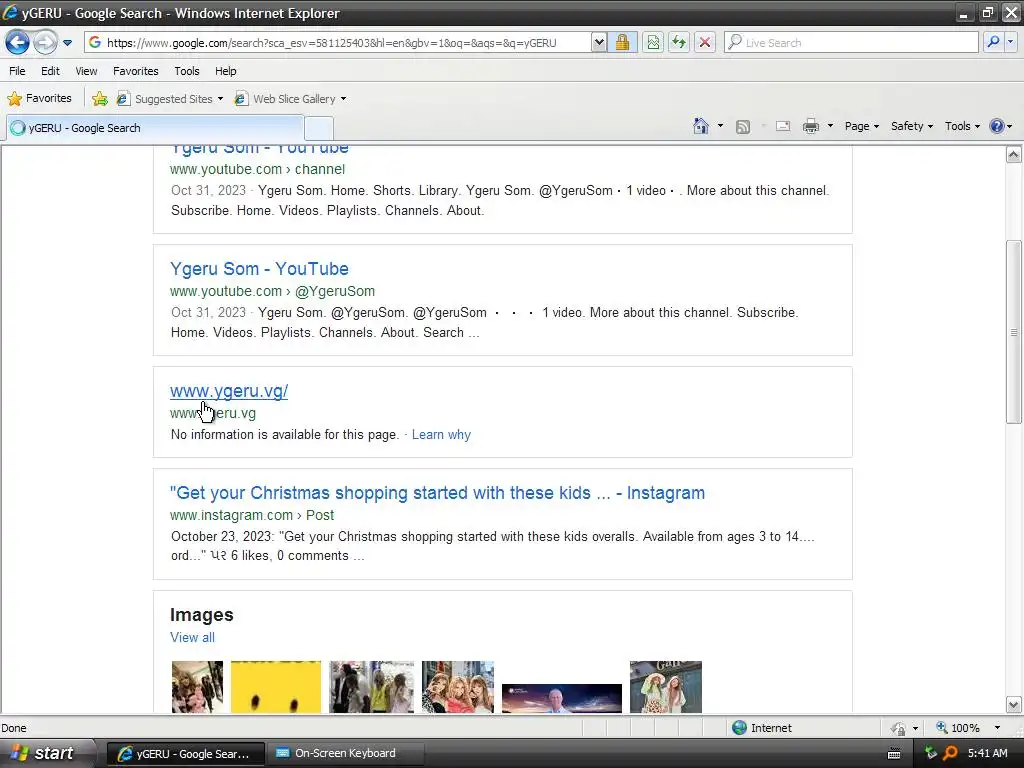
Task: Open the Page command menu
Action: (861, 126)
